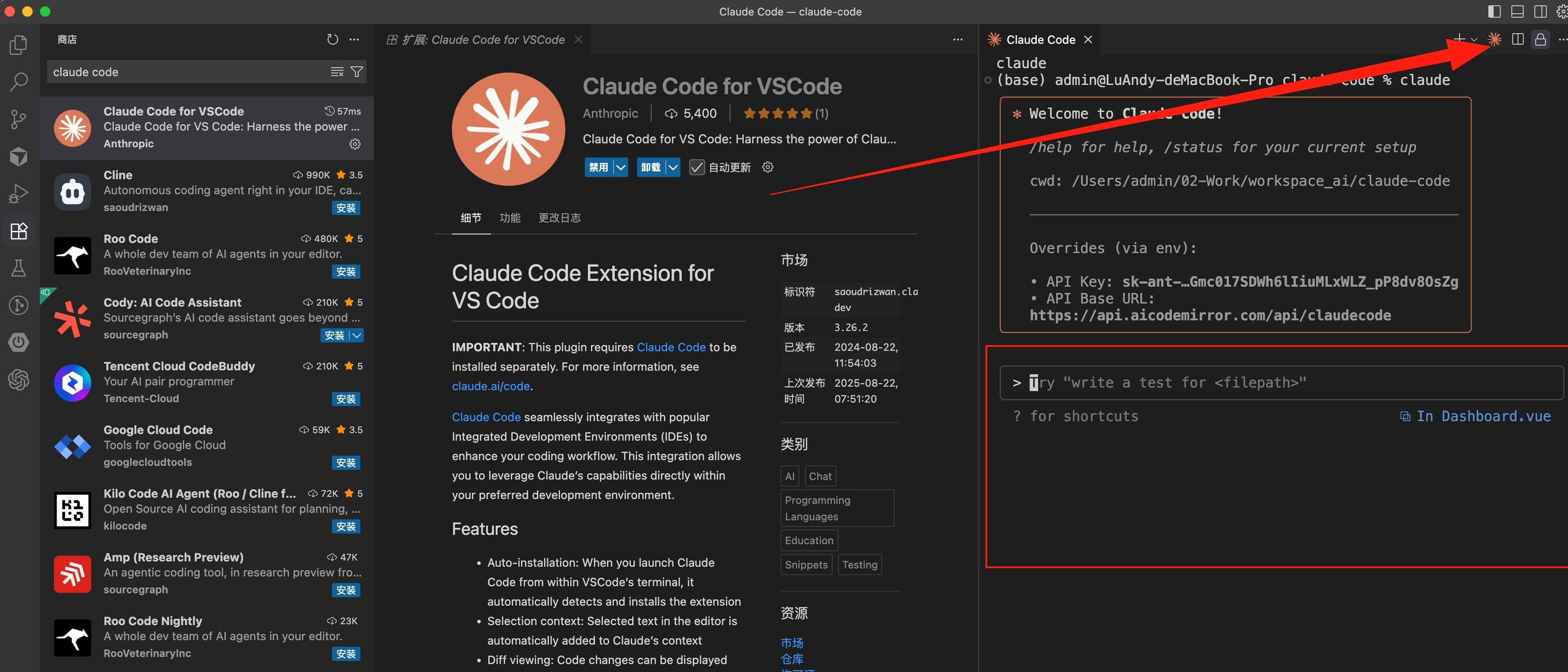Toggle the secondary sidebar visibility
Screen dimensions: 1568x672
click(1540, 11)
